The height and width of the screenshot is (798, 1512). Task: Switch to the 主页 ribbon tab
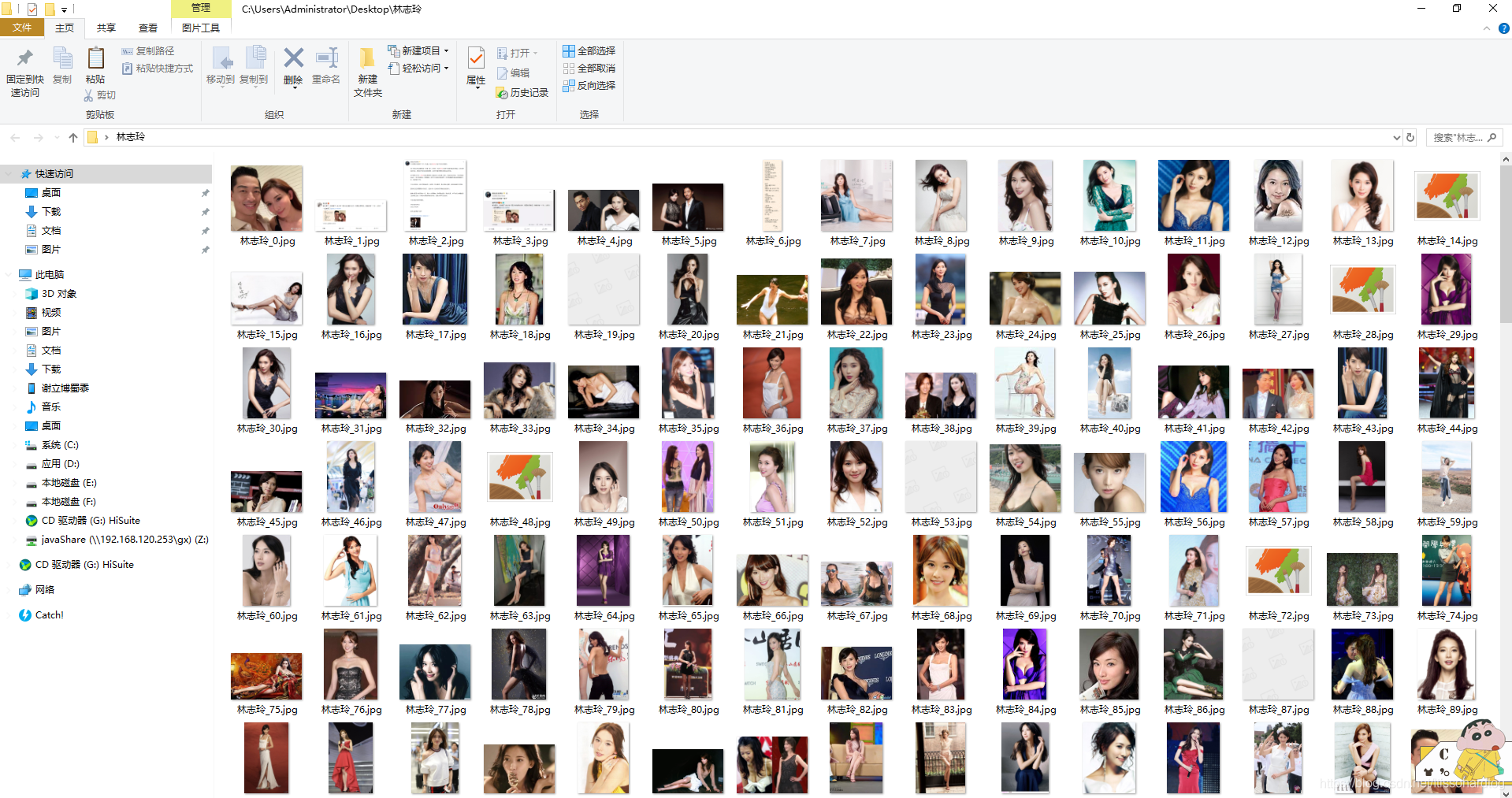coord(65,28)
